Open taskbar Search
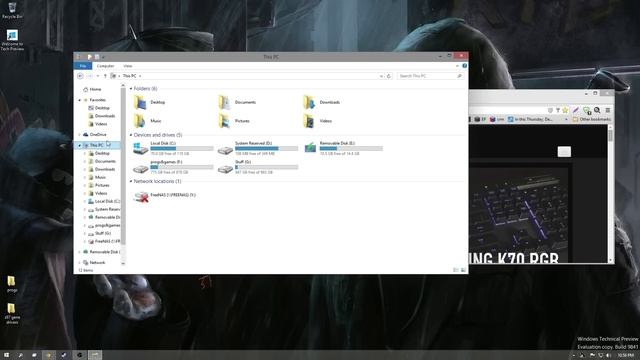The image size is (640, 360). (x=20, y=355)
